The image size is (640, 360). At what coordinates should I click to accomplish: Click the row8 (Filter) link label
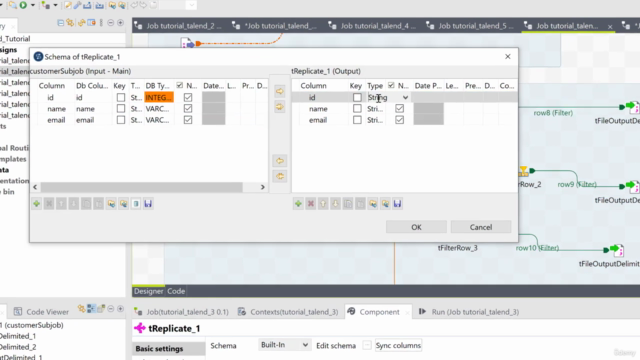pyautogui.click(x=553, y=113)
